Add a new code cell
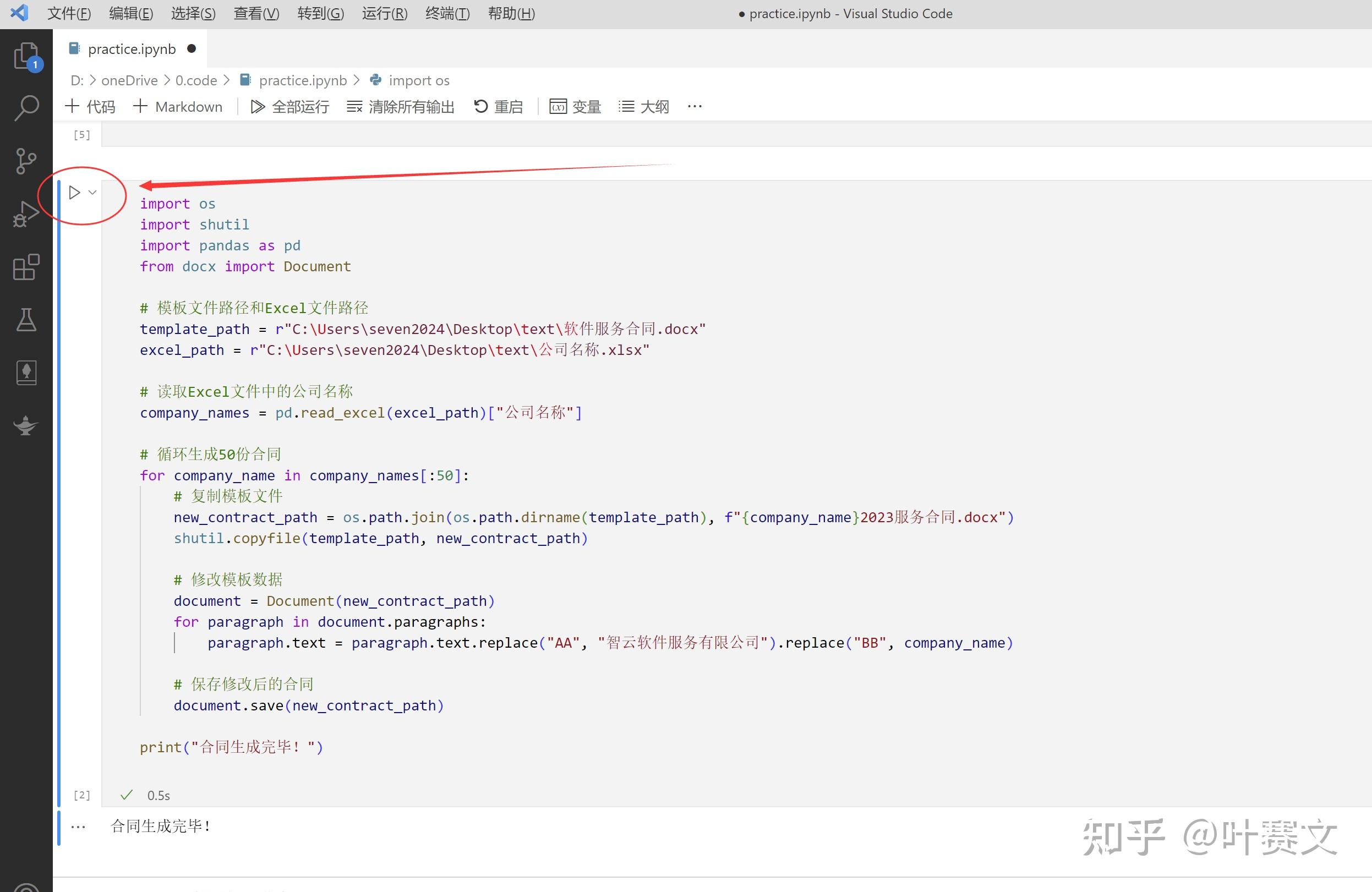This screenshot has width=1372, height=892. tap(90, 107)
